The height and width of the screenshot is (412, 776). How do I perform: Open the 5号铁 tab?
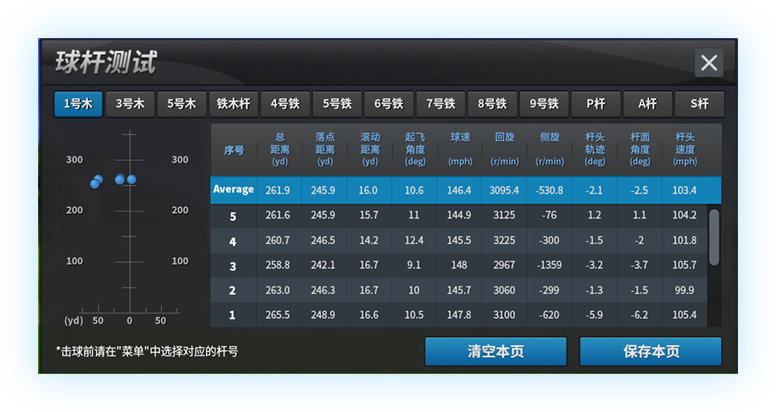(337, 104)
